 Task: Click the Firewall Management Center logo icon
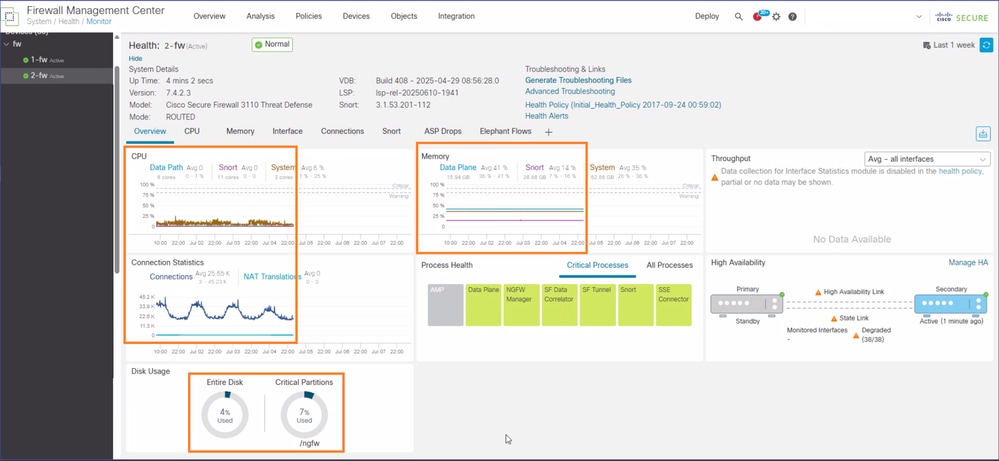coord(11,16)
